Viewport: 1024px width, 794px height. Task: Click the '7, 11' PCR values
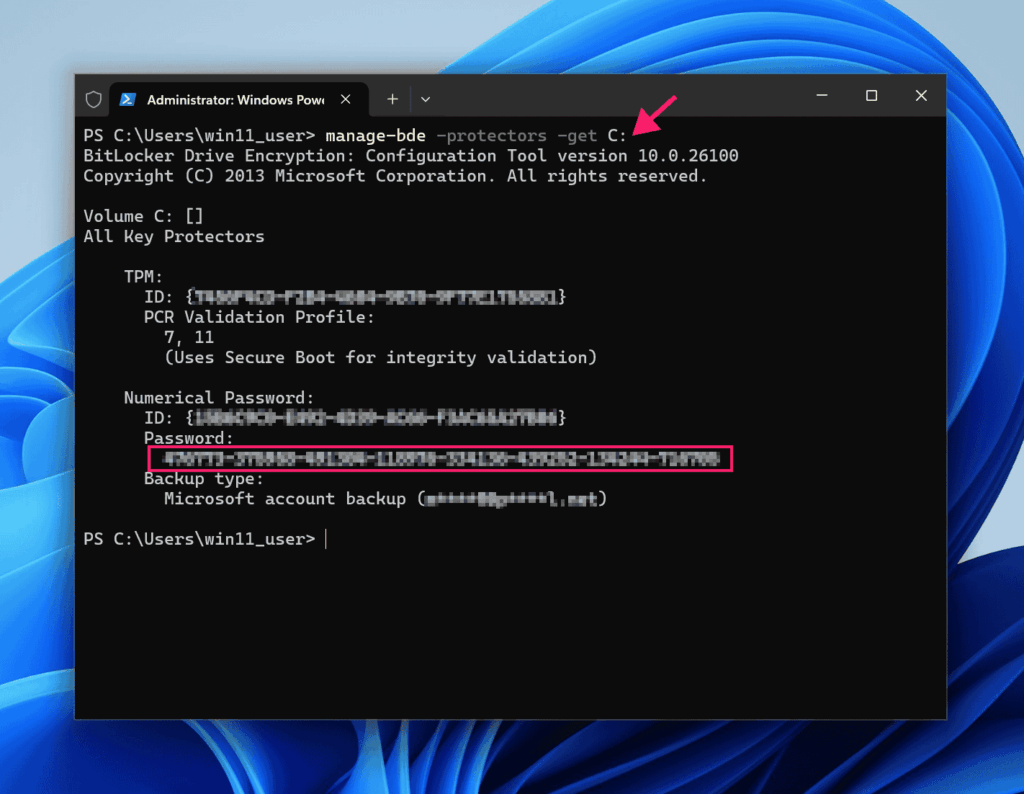coord(189,338)
